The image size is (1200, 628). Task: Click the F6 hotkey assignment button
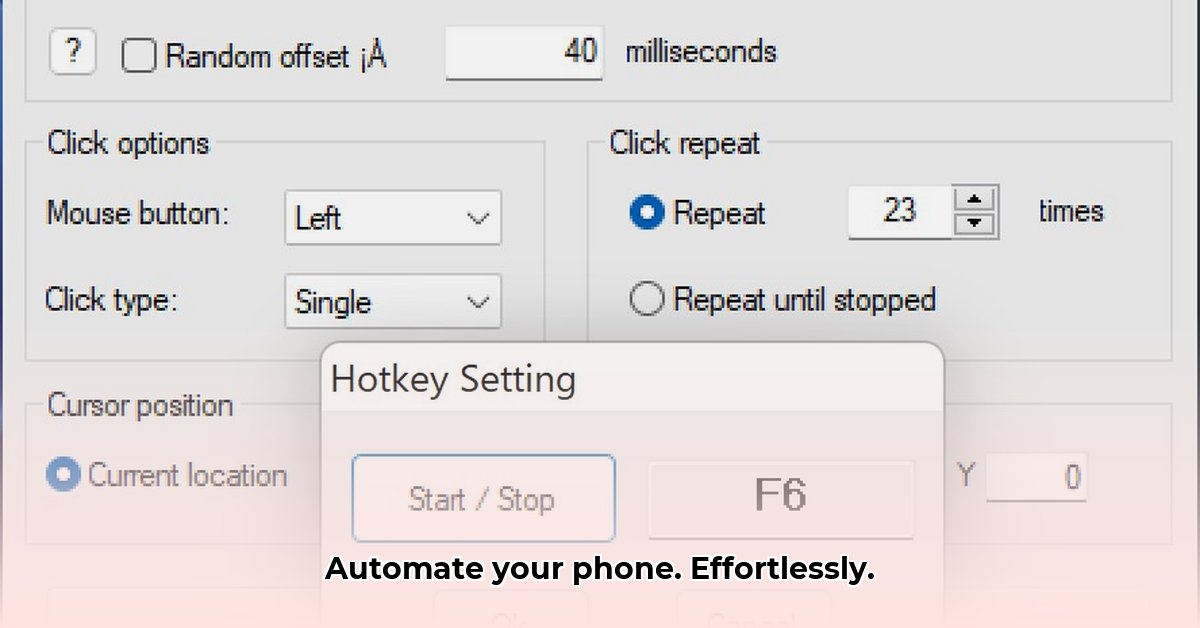782,498
